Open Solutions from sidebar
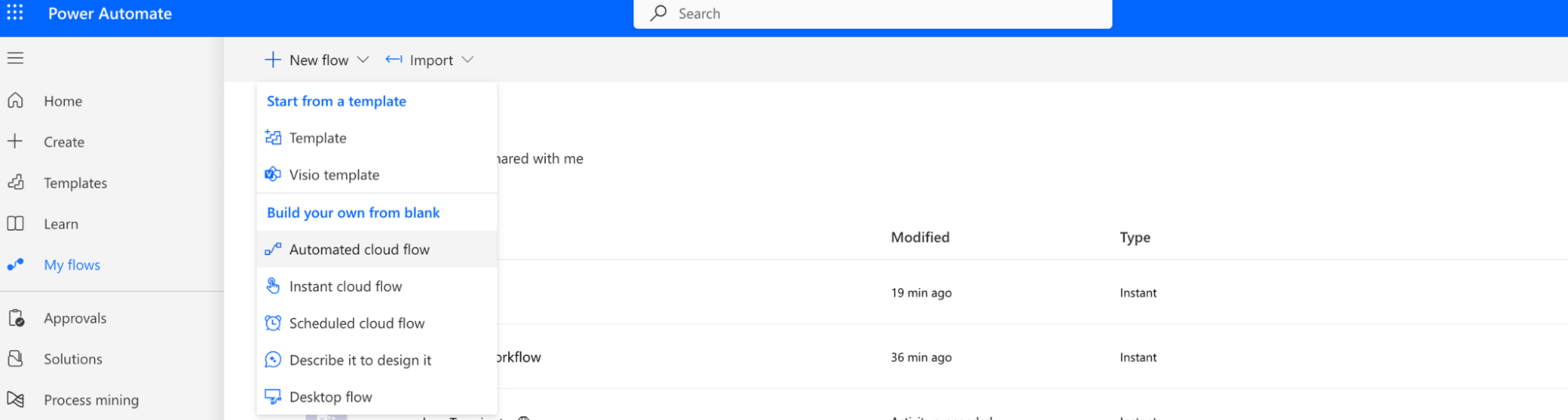1568x420 pixels. click(x=73, y=359)
